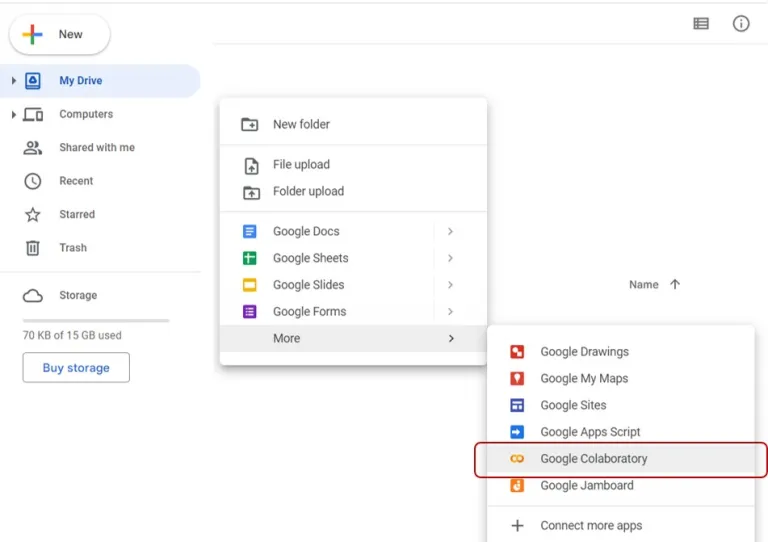768x542 pixels.
Task: Open the Google Docs submenu chevron
Action: (x=450, y=231)
